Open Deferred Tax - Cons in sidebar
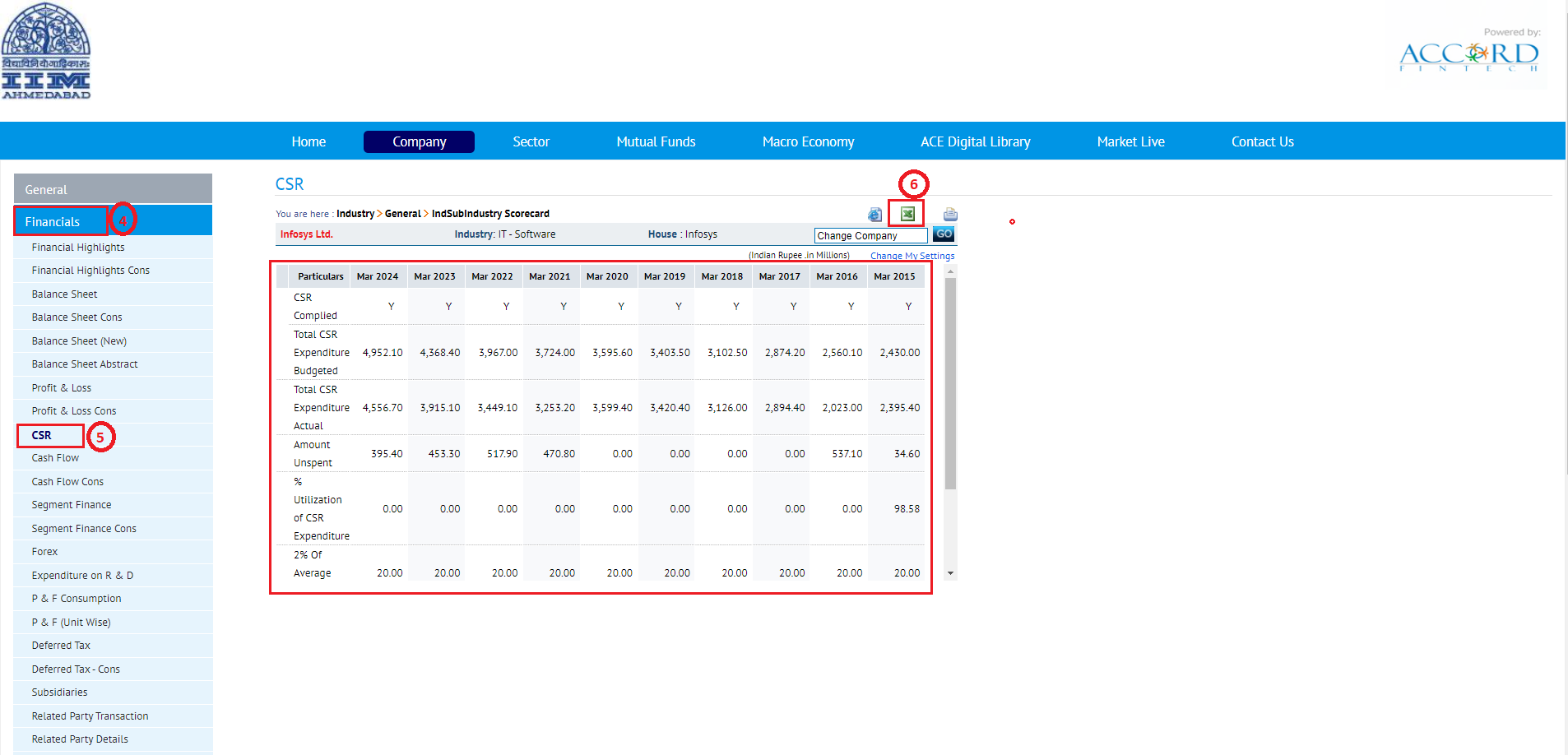 [76, 669]
